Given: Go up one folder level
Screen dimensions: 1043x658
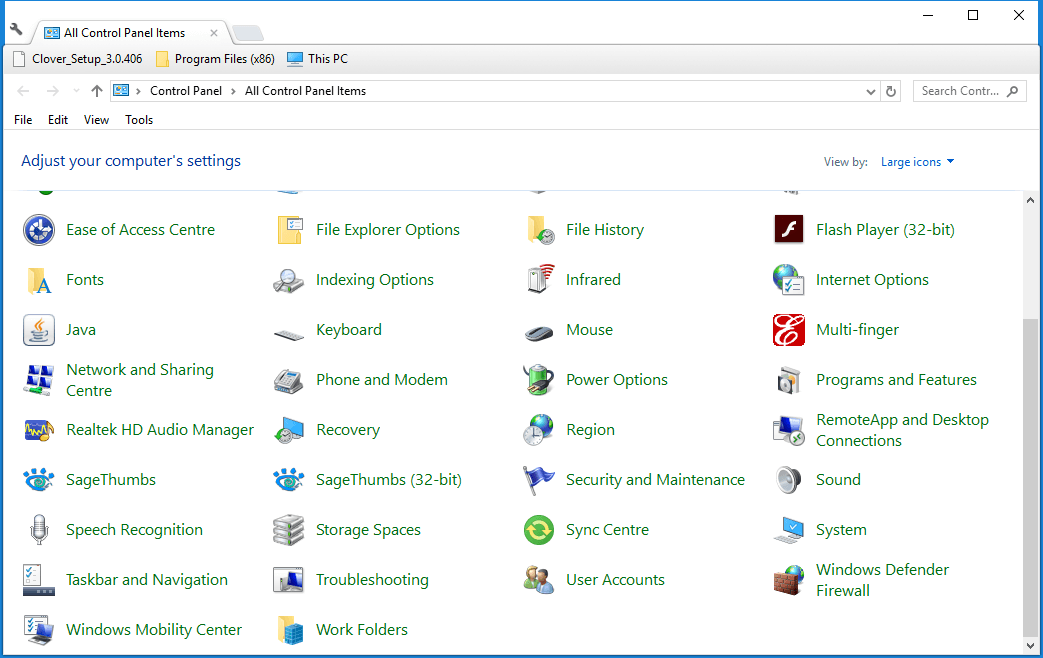Looking at the screenshot, I should 97,91.
